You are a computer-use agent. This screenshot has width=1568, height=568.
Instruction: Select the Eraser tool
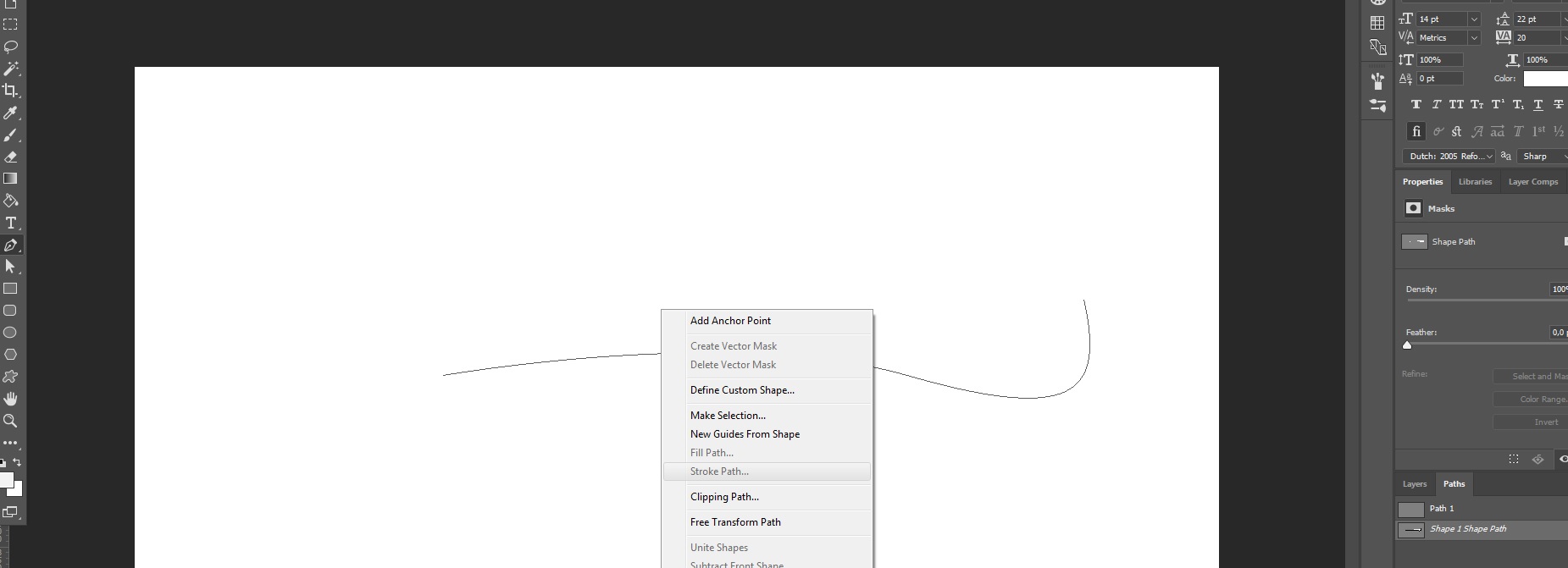10,157
